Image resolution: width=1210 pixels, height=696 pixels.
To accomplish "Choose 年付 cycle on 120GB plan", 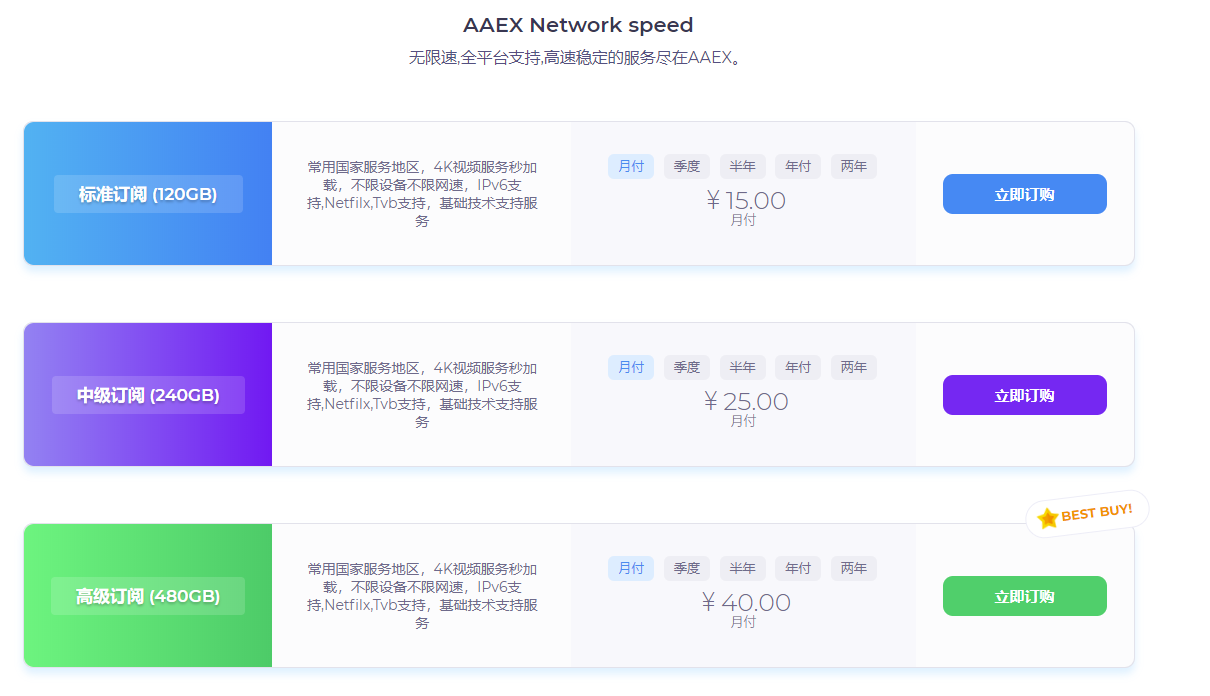I will 798,166.
